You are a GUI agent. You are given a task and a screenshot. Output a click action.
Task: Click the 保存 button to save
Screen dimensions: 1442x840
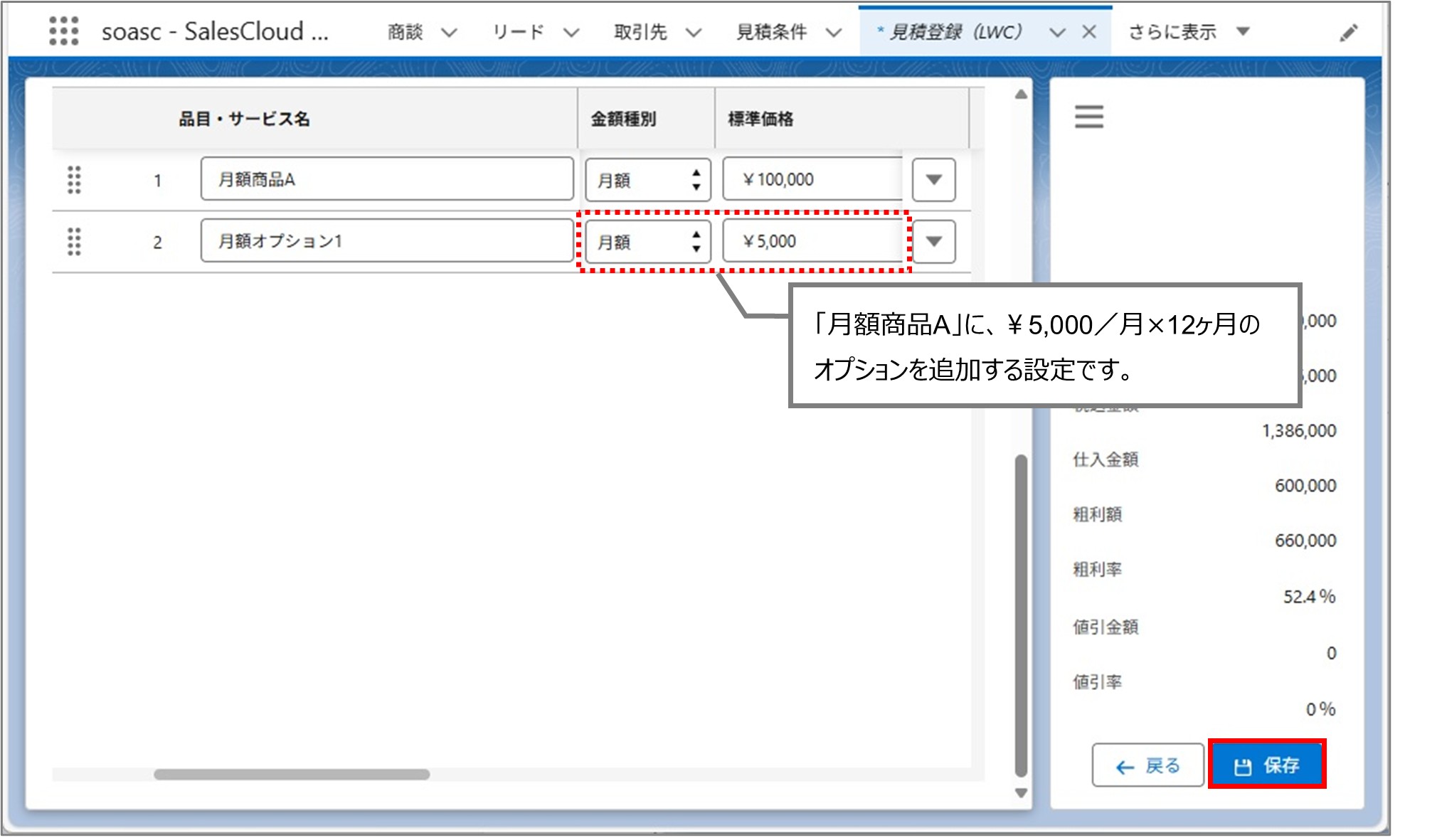click(1267, 766)
